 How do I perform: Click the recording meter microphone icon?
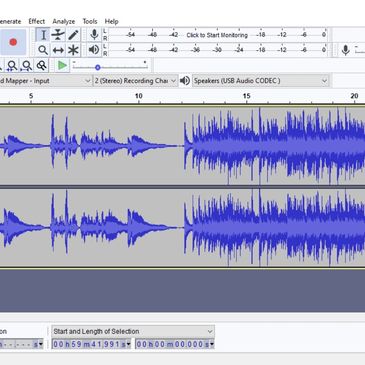pyautogui.click(x=94, y=35)
